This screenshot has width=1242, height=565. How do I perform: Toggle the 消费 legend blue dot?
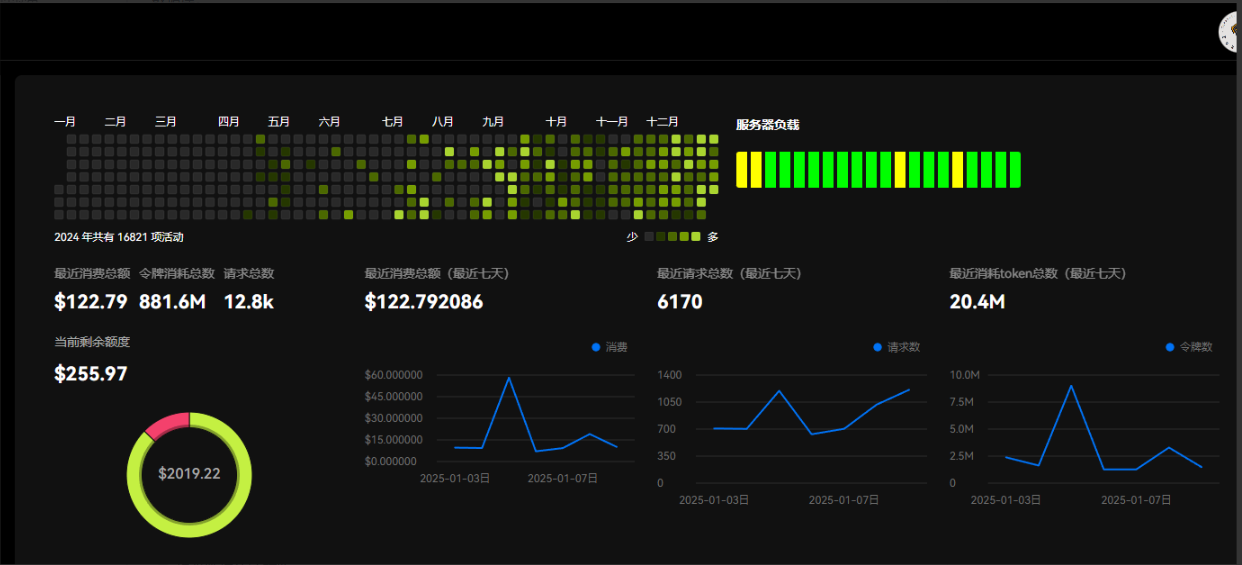(596, 347)
